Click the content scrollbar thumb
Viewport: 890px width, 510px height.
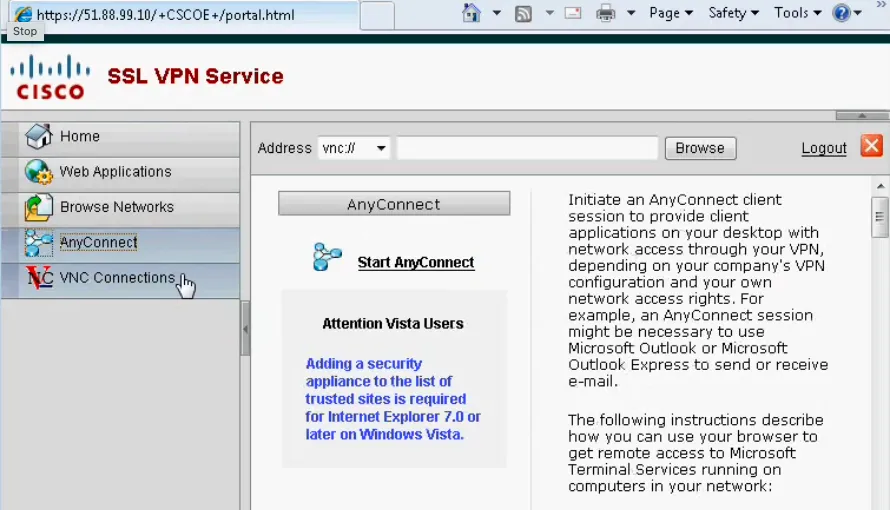tap(880, 217)
